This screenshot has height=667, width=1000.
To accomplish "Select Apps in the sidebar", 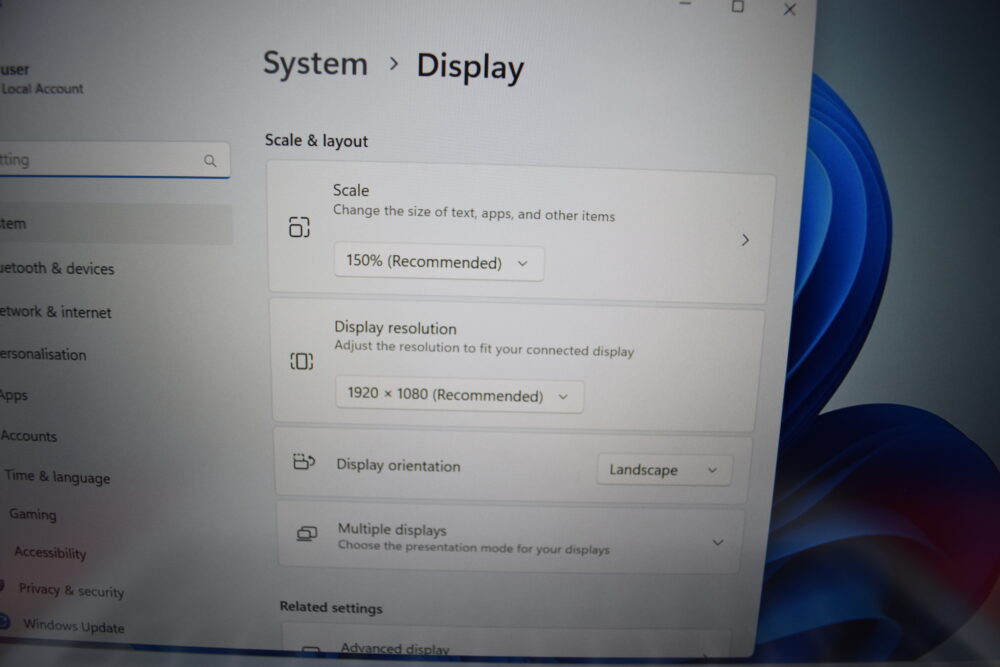I will pyautogui.click(x=13, y=395).
